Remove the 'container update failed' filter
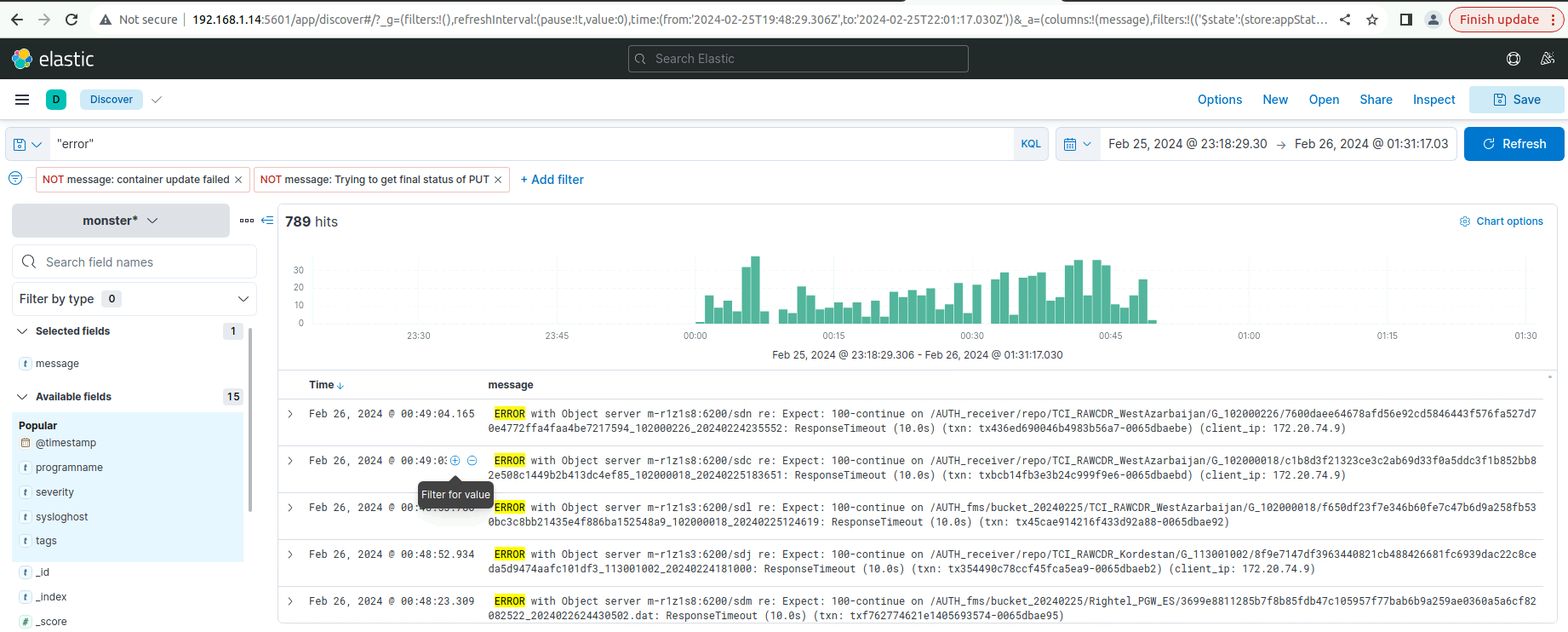The image size is (1568, 632). click(238, 180)
